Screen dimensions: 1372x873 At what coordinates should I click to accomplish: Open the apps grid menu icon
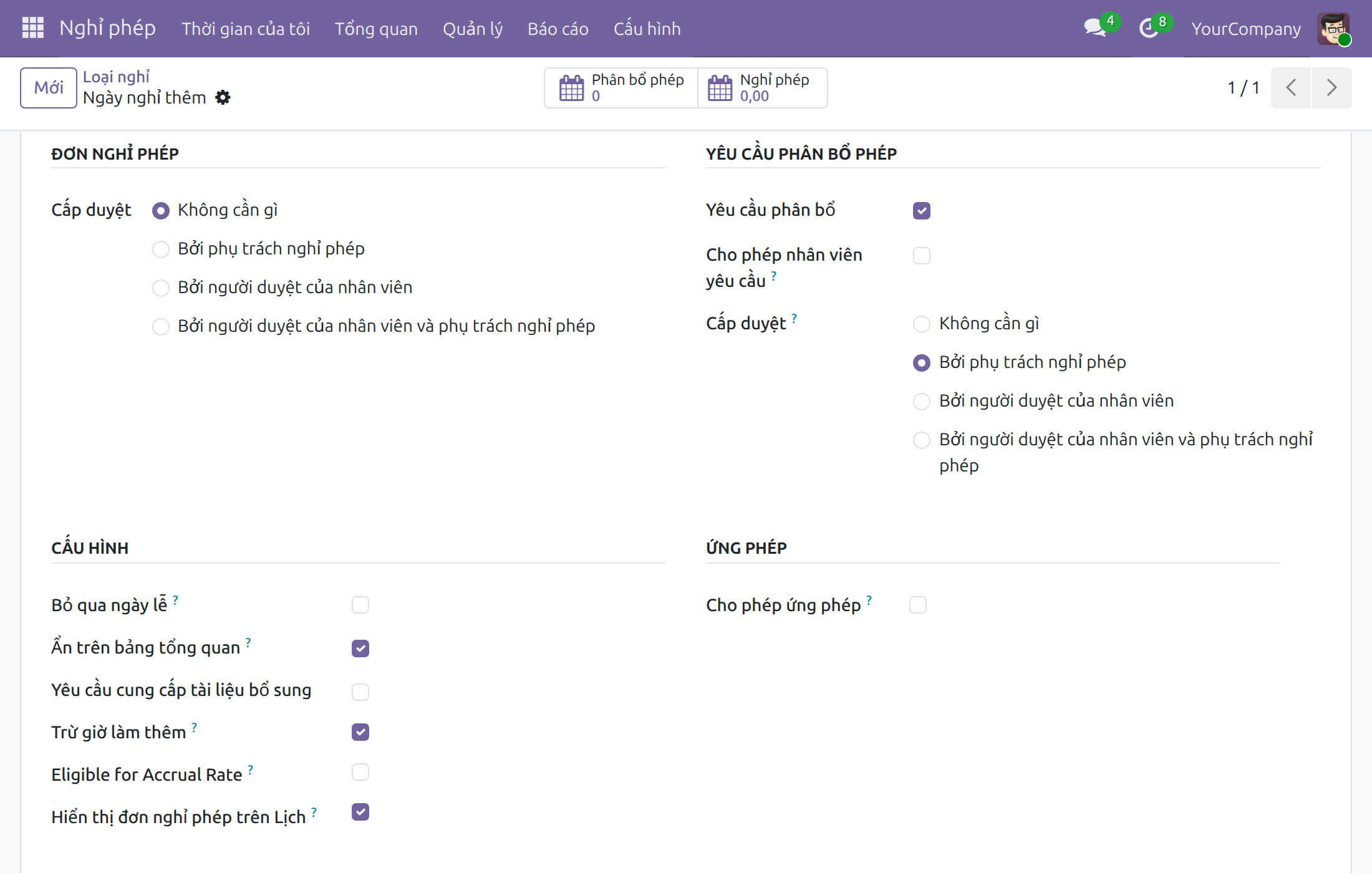point(32,28)
